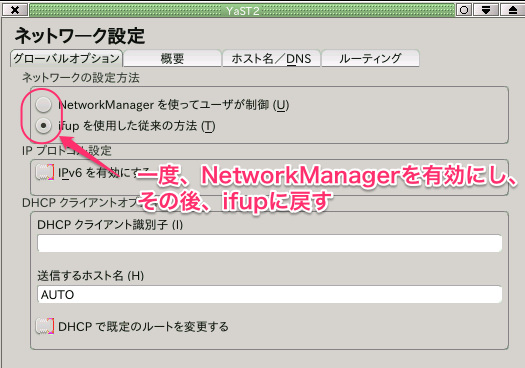Viewport: 525px width, 368px height.
Task: Switch to the 概要 tab
Action: click(x=172, y=59)
